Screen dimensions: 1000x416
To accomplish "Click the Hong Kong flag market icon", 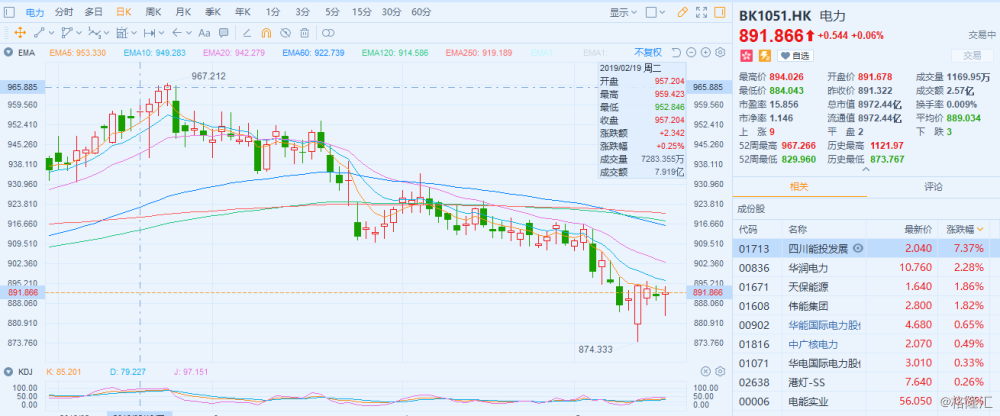I will coord(746,56).
